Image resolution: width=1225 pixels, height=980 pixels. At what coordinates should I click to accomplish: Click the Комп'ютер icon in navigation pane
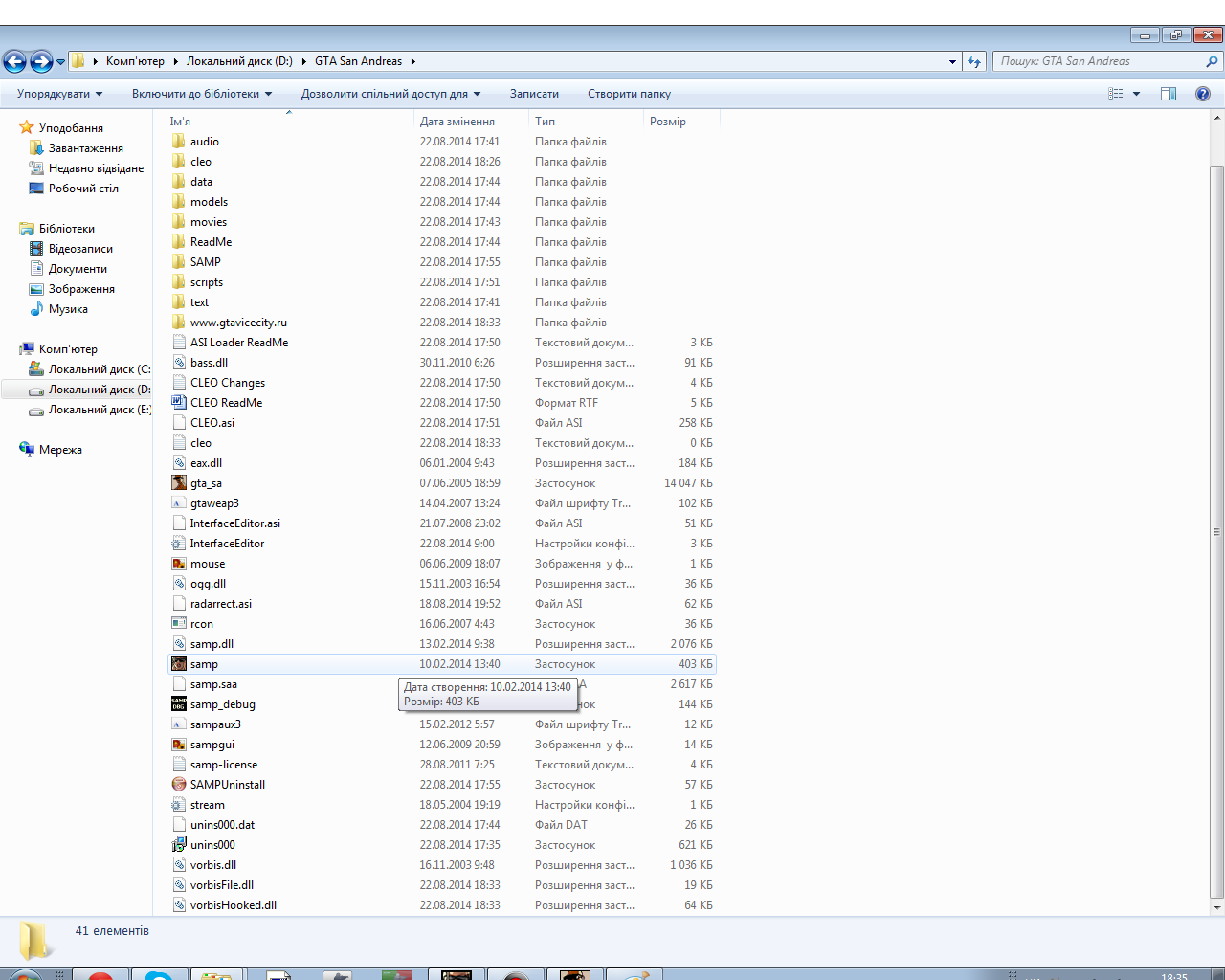tap(27, 349)
